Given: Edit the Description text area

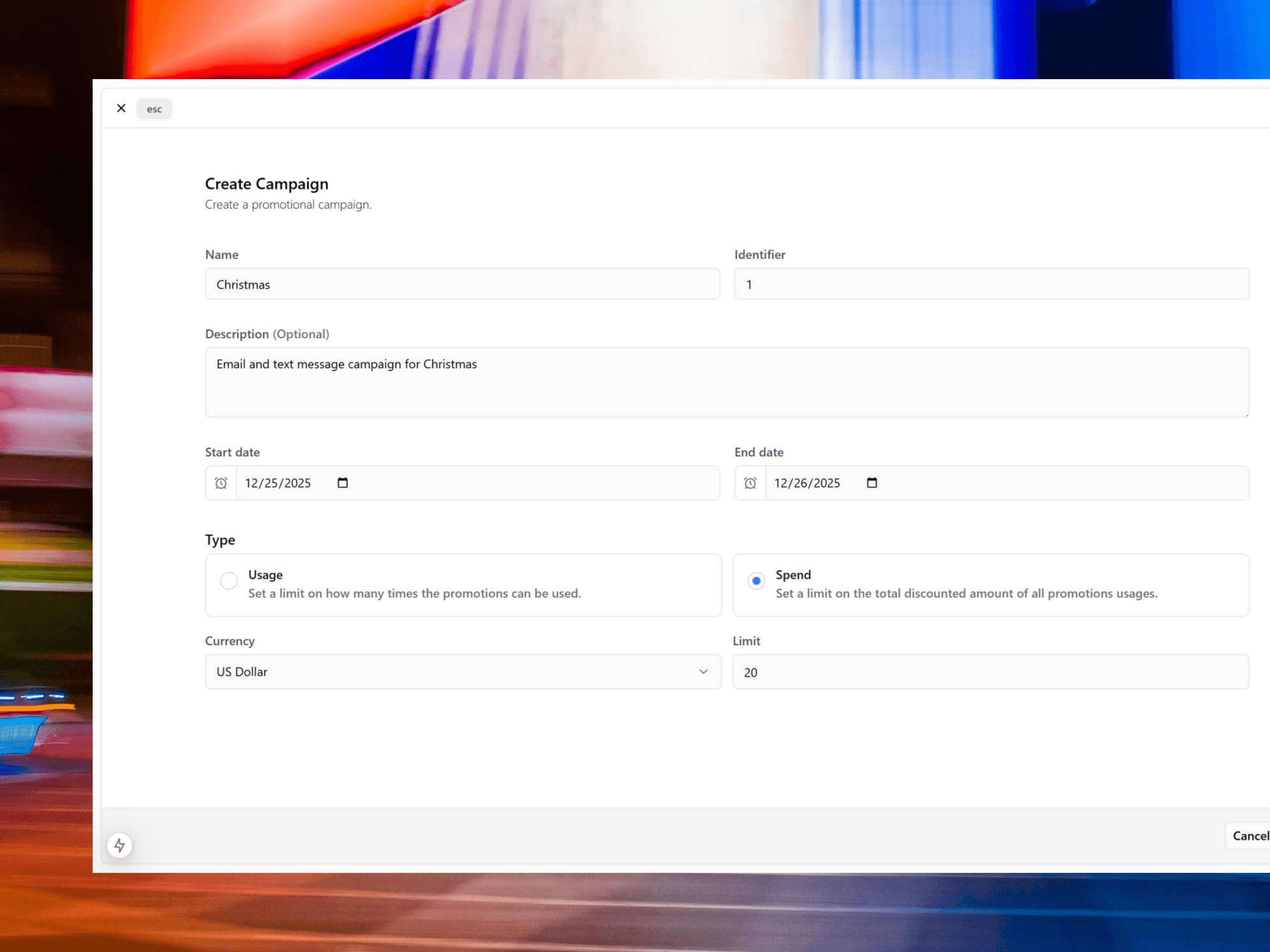Looking at the screenshot, I should [727, 382].
